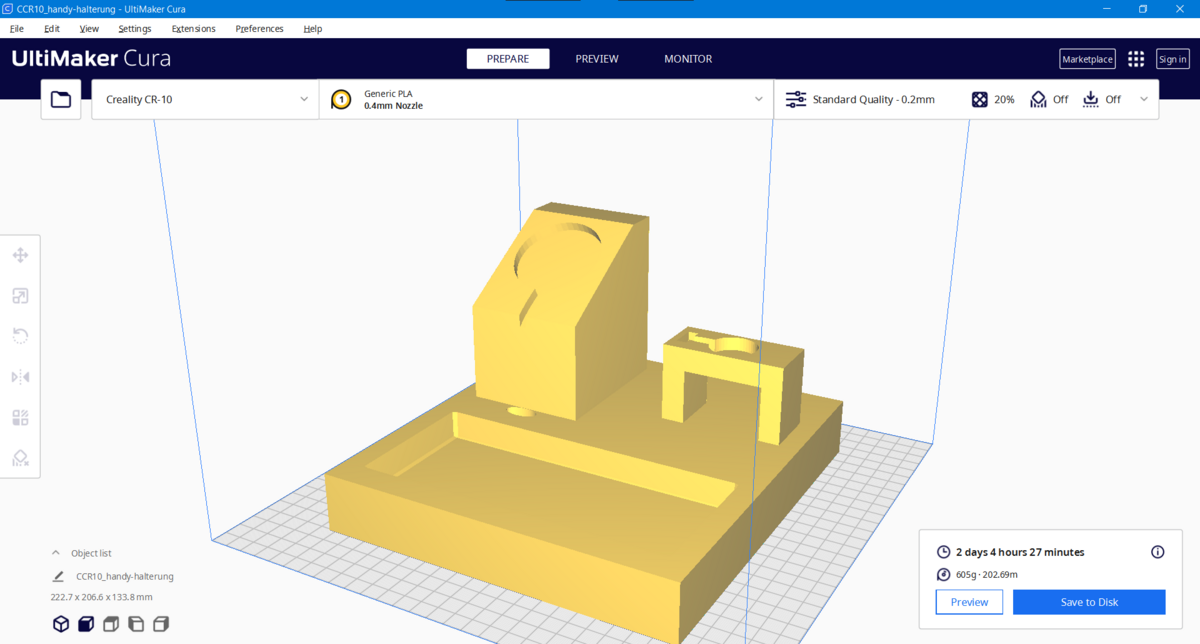
Task: Open the Help menu
Action: pos(313,28)
